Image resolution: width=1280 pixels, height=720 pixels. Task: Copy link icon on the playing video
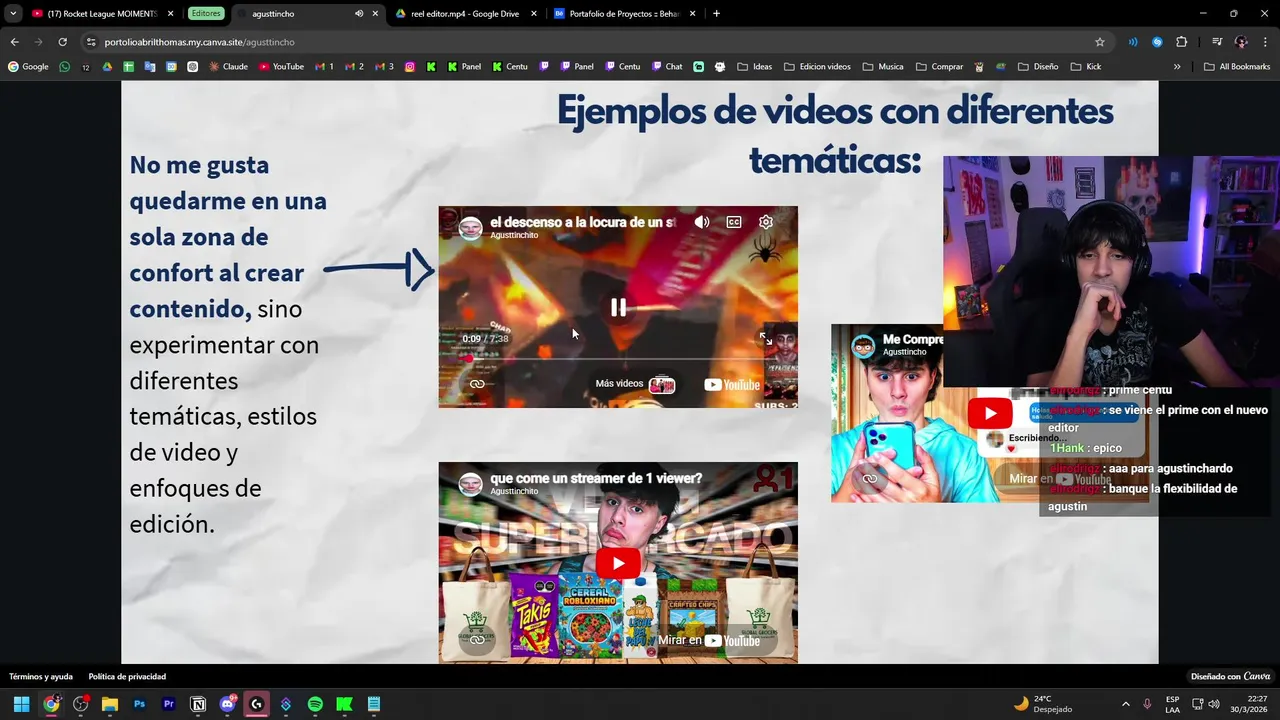click(477, 384)
